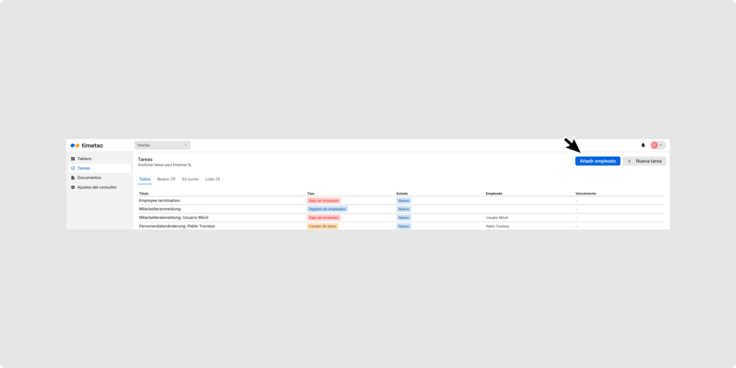736x368 pixels.
Task: Click the Registro de empleados type tag
Action: pos(327,209)
